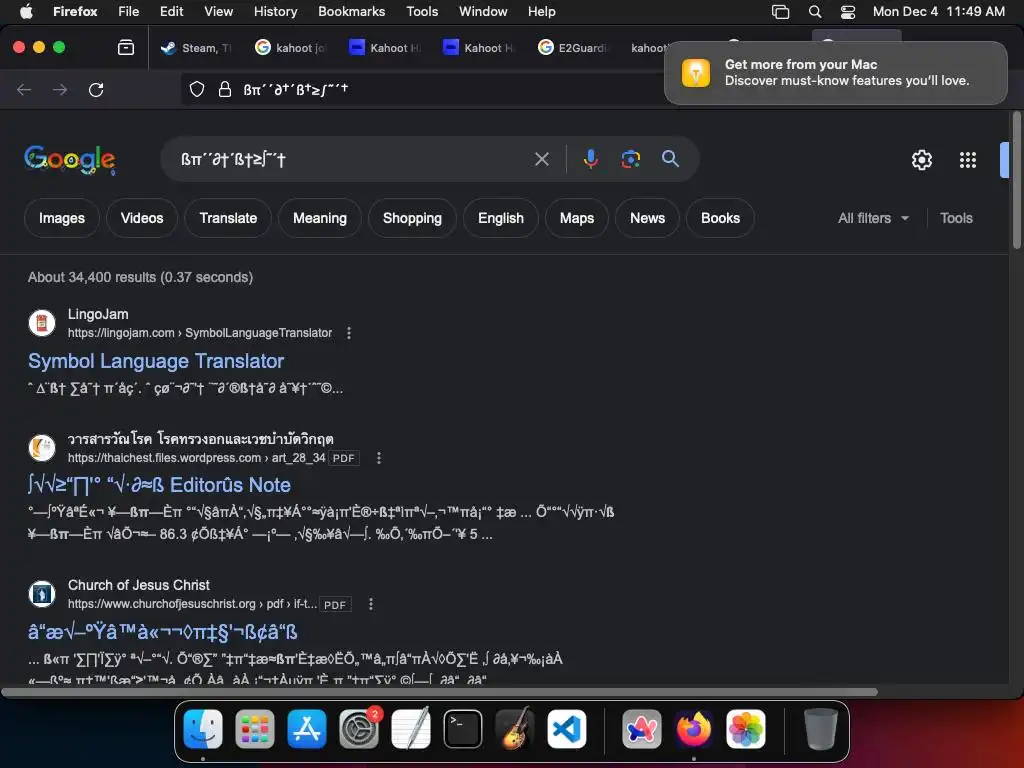Start voice search with microphone icon
The height and width of the screenshot is (768, 1024).
point(590,159)
